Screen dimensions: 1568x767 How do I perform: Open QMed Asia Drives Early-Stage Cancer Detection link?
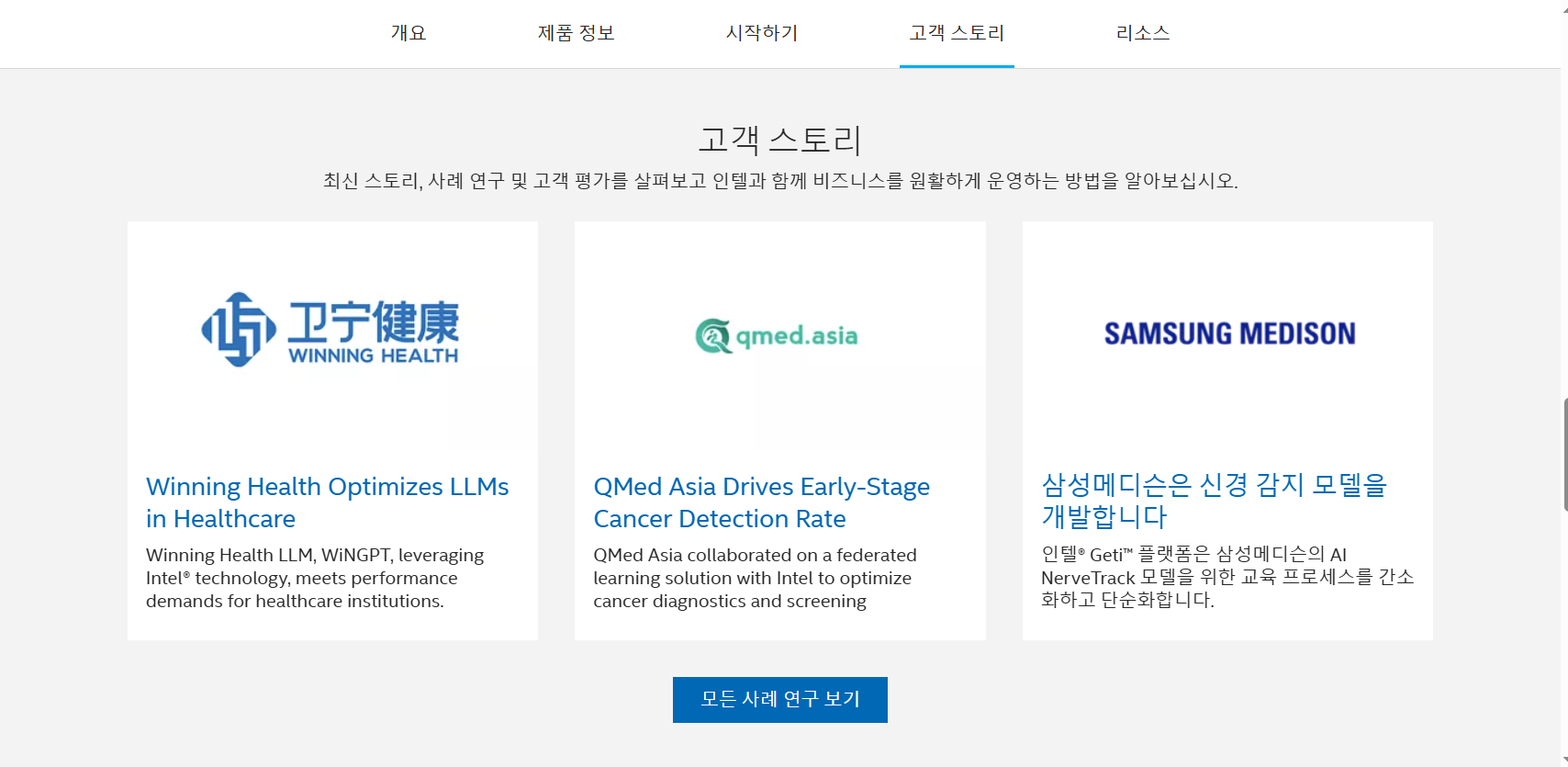click(x=762, y=502)
